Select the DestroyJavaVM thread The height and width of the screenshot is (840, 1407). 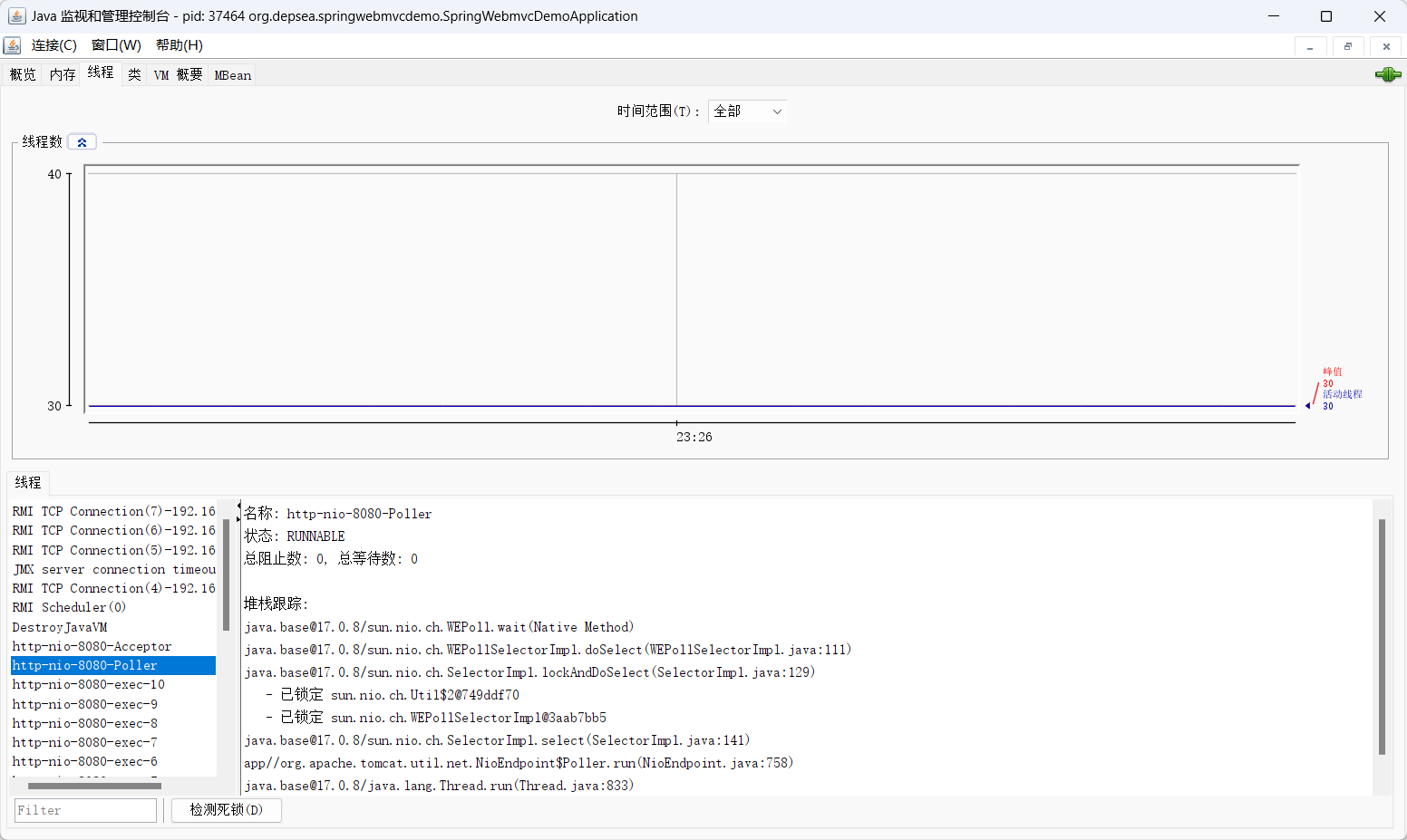60,627
